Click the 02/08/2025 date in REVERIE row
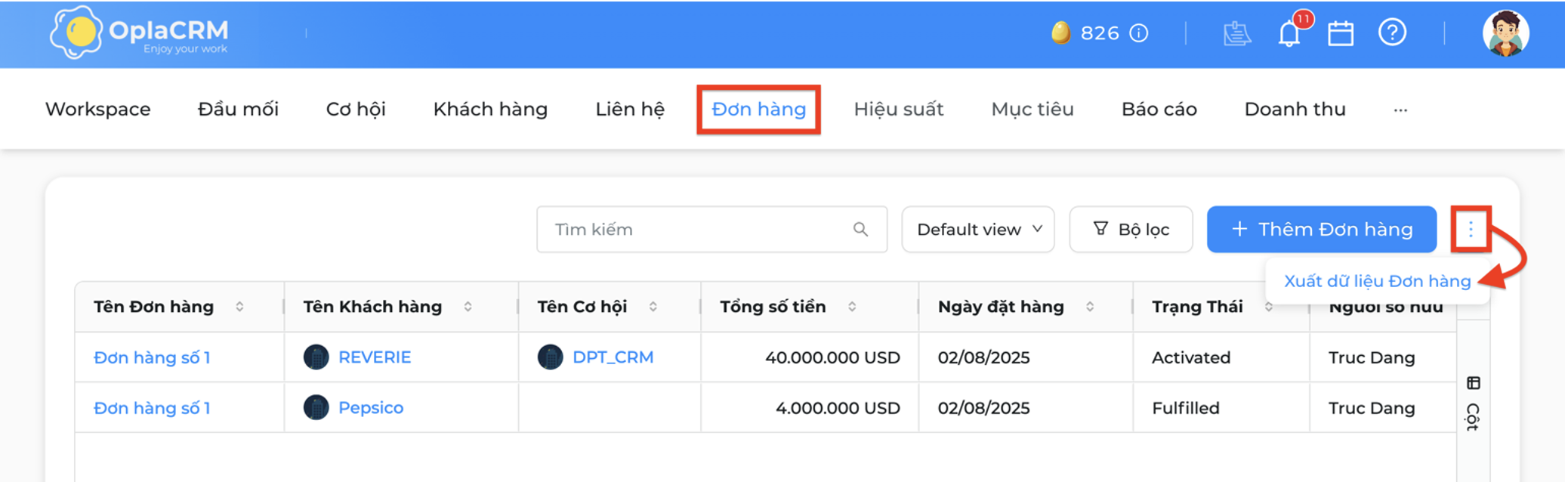The height and width of the screenshot is (482, 1568). [x=983, y=357]
